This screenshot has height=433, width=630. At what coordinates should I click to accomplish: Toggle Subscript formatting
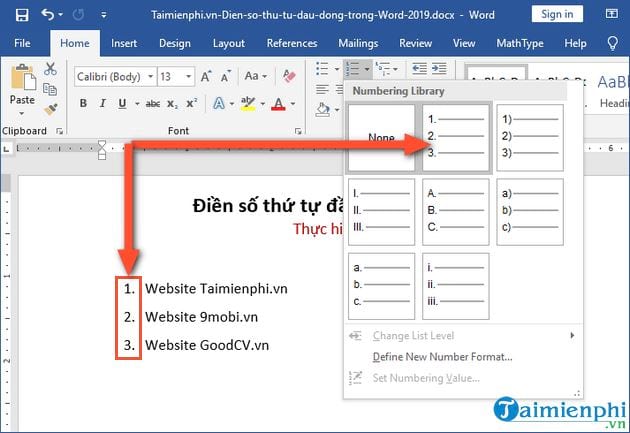(x=172, y=104)
